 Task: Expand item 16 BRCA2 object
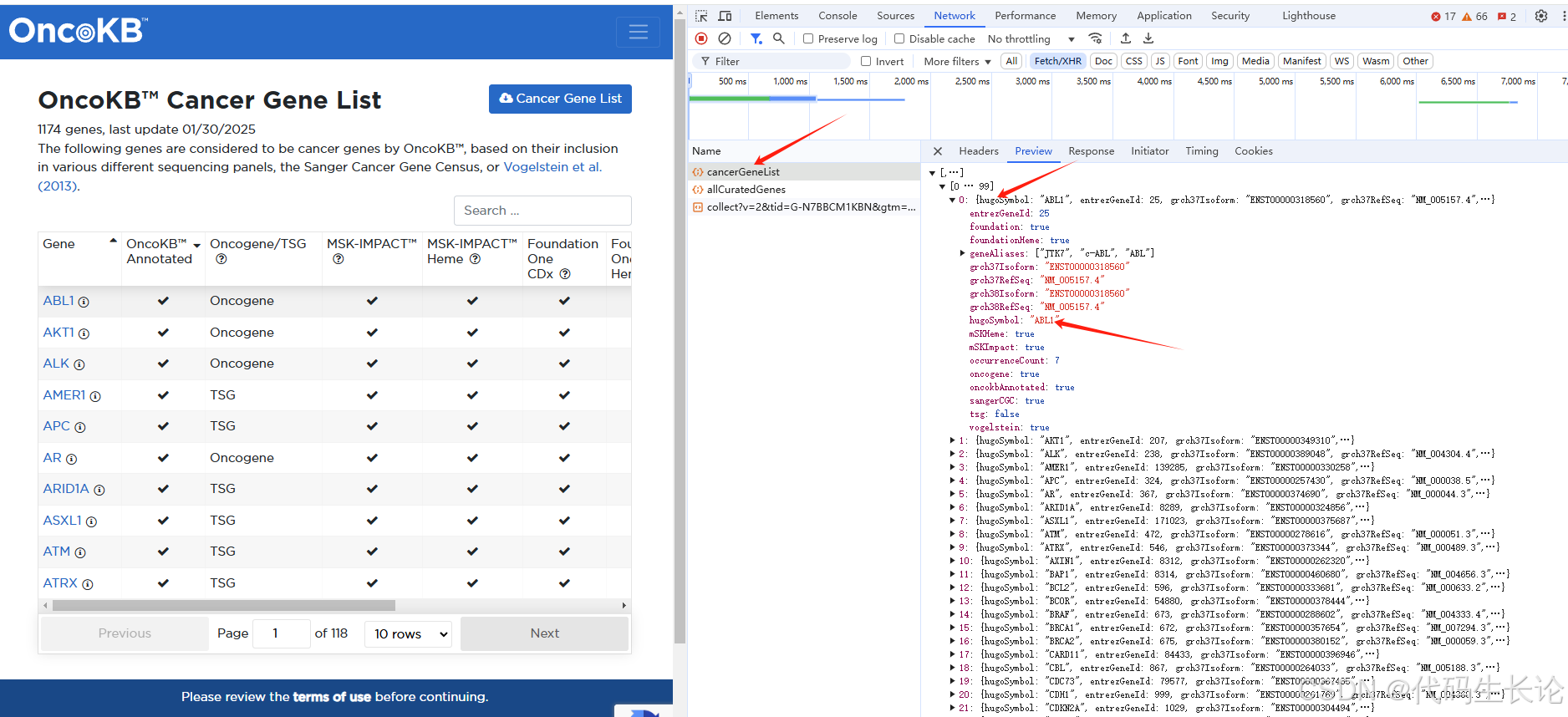pyautogui.click(x=952, y=641)
